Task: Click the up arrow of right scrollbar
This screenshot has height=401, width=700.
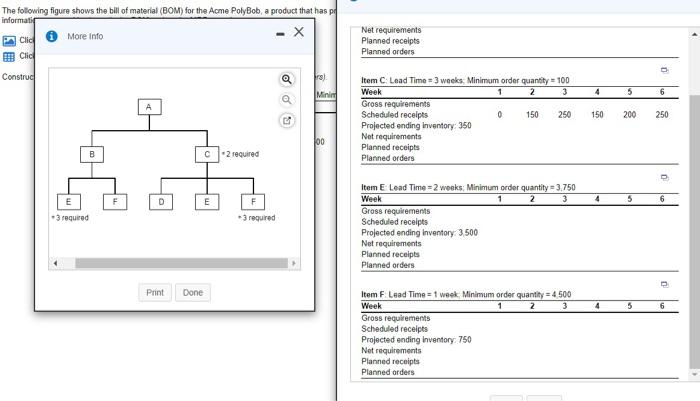Action: click(x=694, y=34)
